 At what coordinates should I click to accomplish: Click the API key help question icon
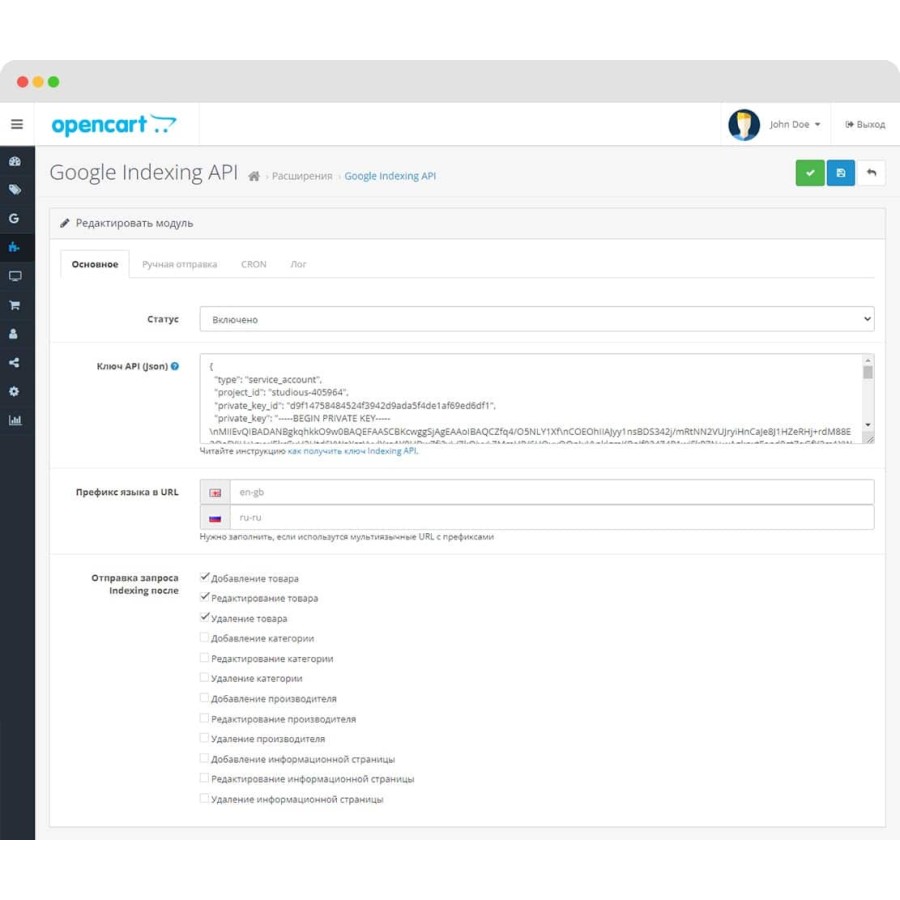[x=174, y=366]
